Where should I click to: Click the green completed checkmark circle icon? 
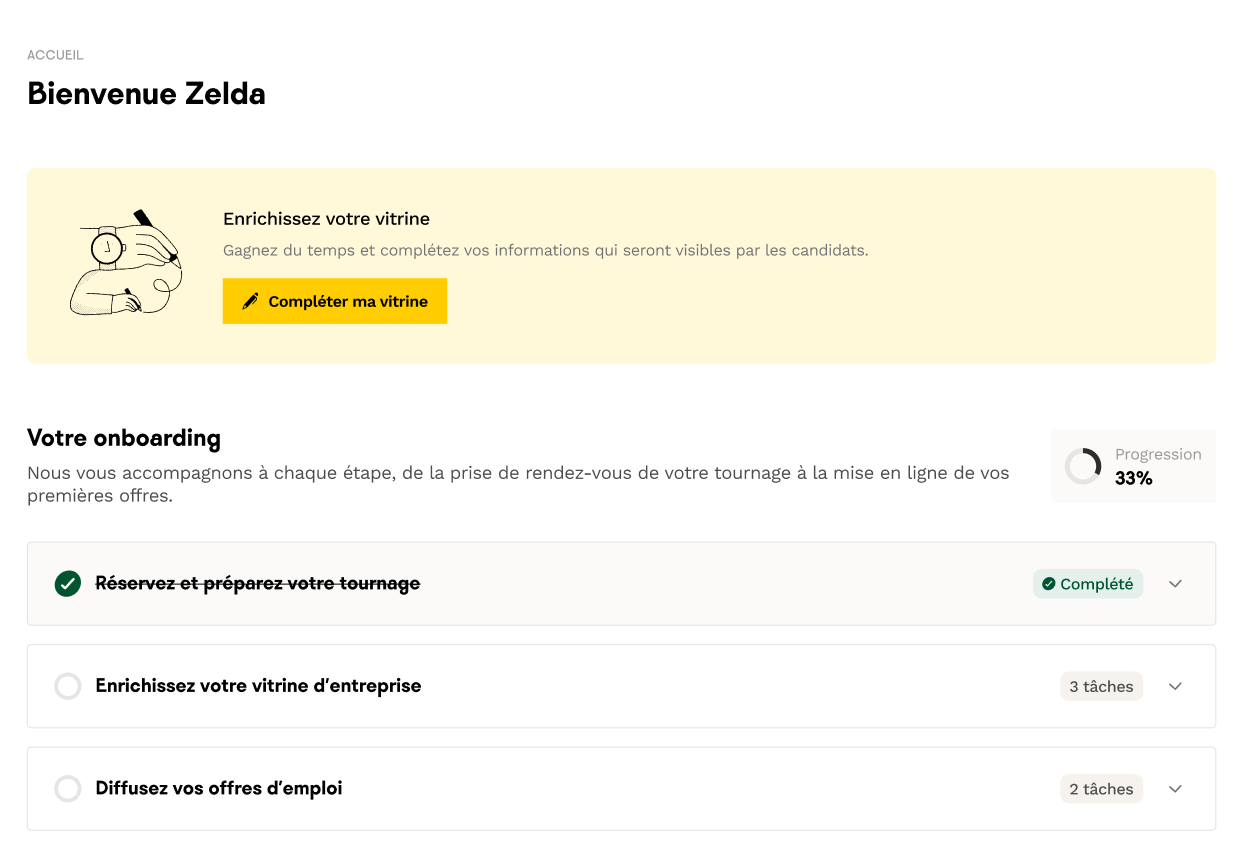[68, 584]
